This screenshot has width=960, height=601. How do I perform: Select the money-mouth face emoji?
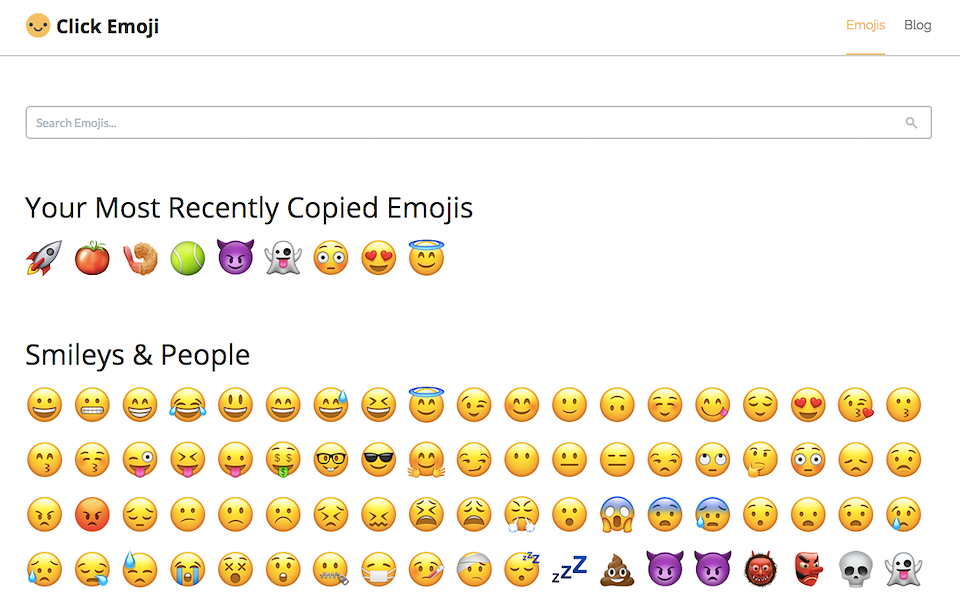(283, 460)
